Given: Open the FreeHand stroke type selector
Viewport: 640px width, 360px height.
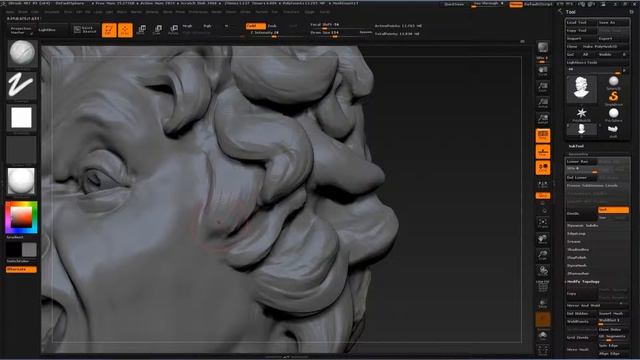Looking at the screenshot, I should pyautogui.click(x=21, y=85).
